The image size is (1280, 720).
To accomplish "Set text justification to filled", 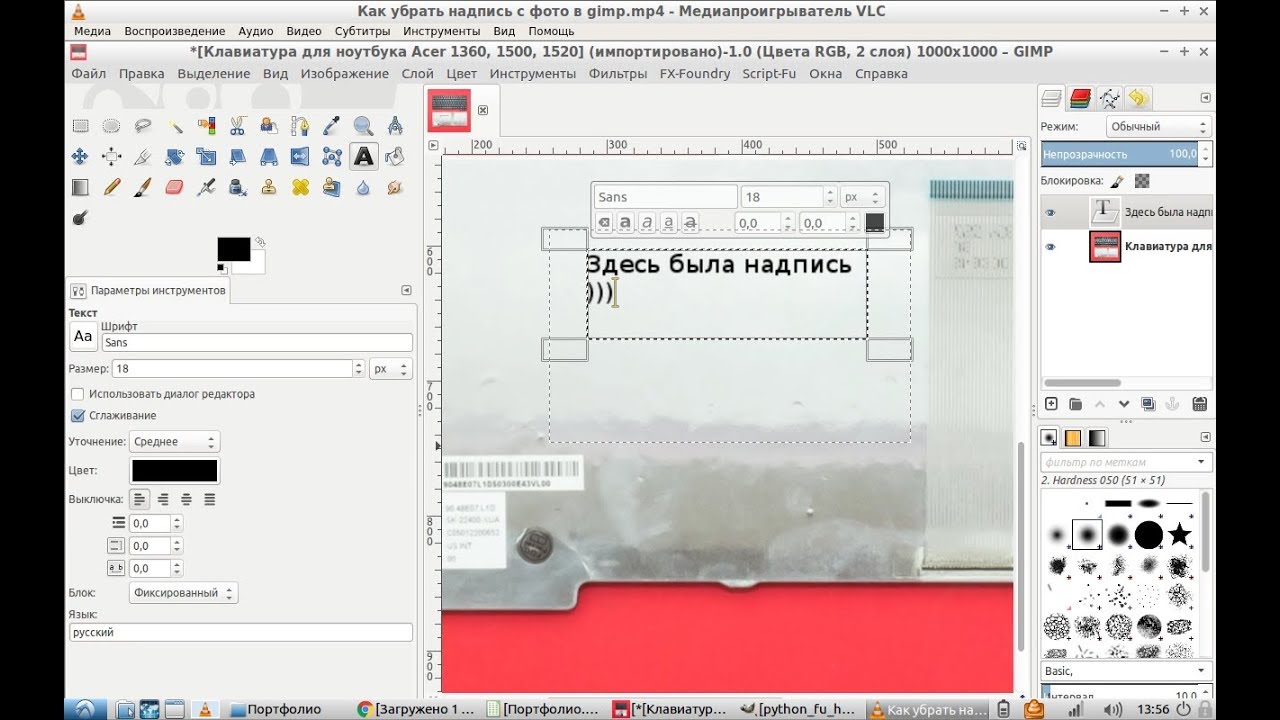I will pyautogui.click(x=210, y=499).
